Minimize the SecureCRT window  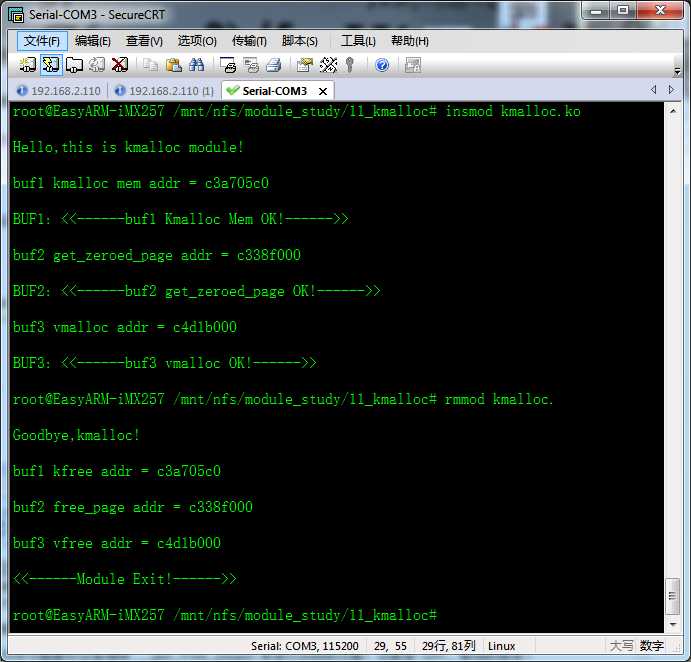[596, 11]
